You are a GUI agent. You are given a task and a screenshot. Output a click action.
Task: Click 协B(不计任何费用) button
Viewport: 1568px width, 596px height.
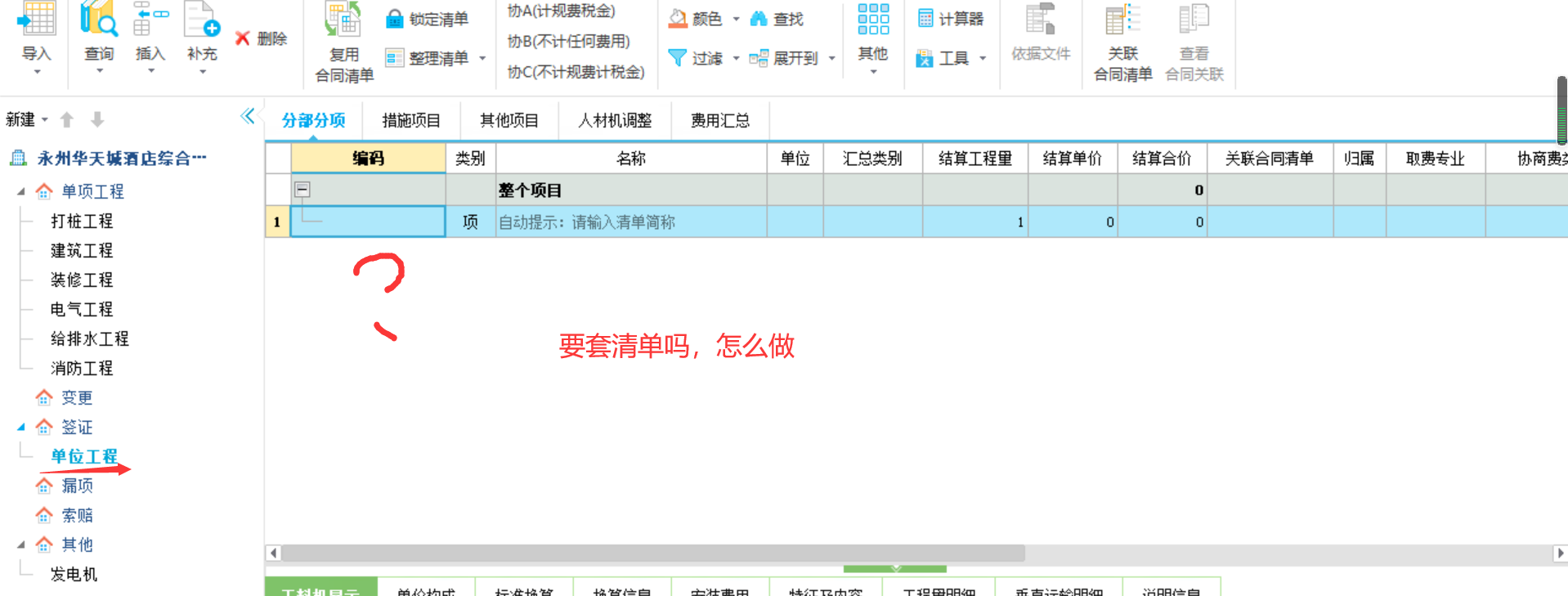pos(568,41)
